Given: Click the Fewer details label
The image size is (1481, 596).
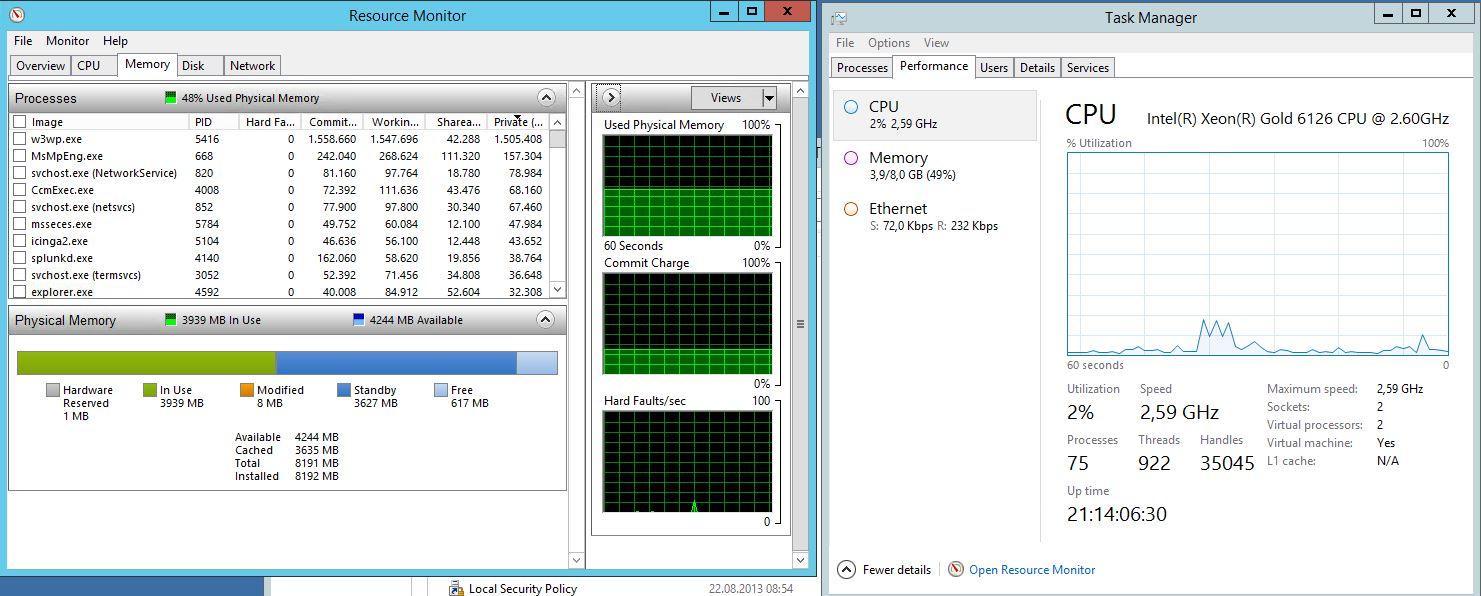Looking at the screenshot, I should tap(897, 570).
